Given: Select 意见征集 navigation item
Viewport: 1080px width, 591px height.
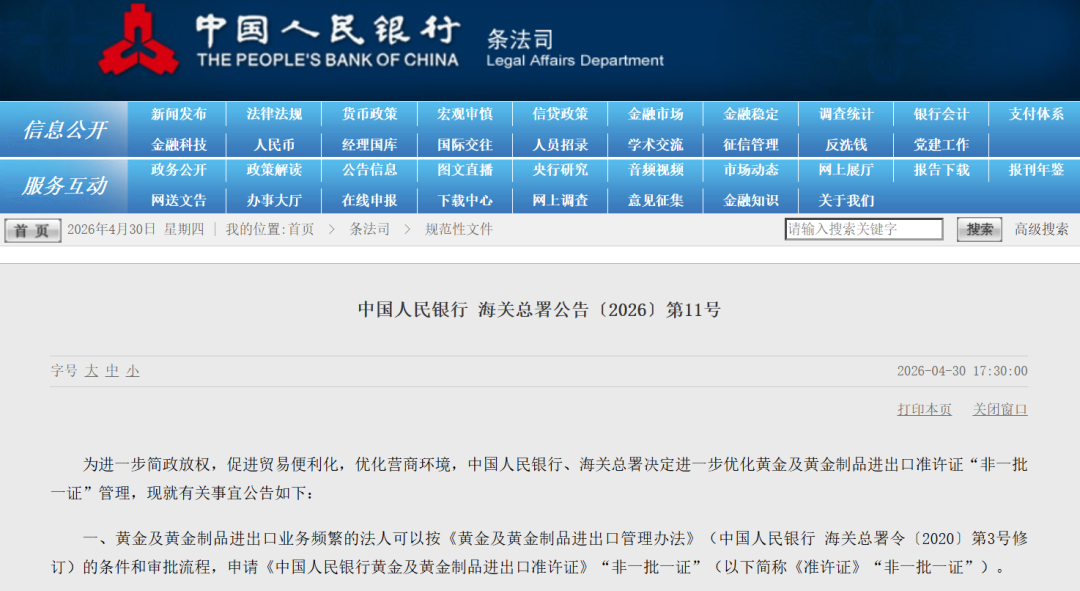Looking at the screenshot, I should point(656,200).
